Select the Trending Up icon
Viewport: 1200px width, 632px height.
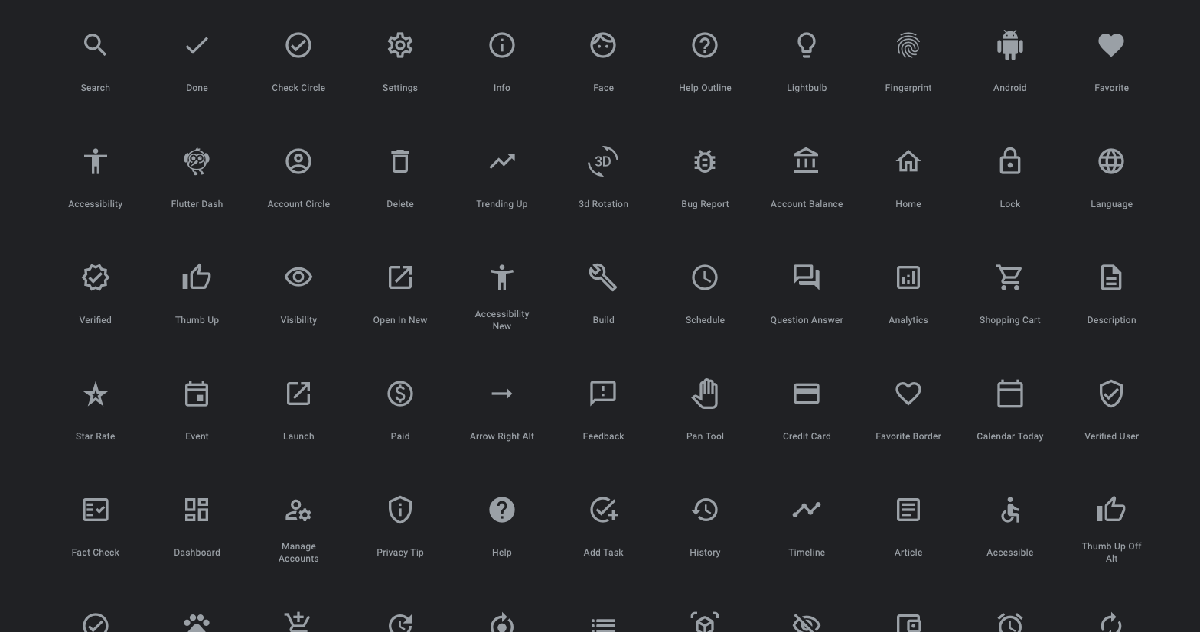click(502, 161)
